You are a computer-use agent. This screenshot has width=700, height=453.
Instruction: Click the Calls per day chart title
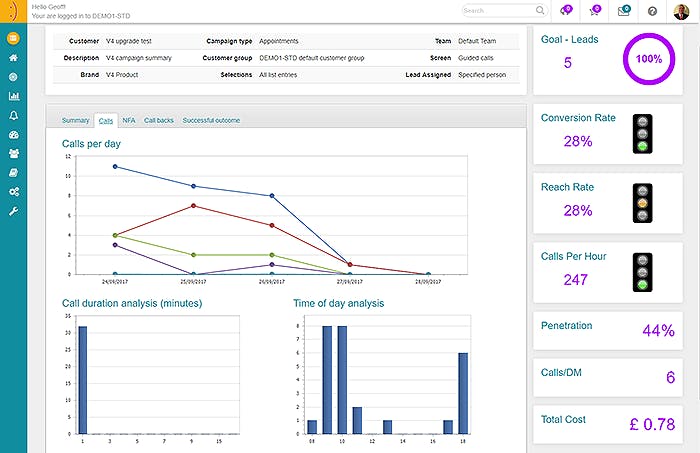[x=91, y=144]
